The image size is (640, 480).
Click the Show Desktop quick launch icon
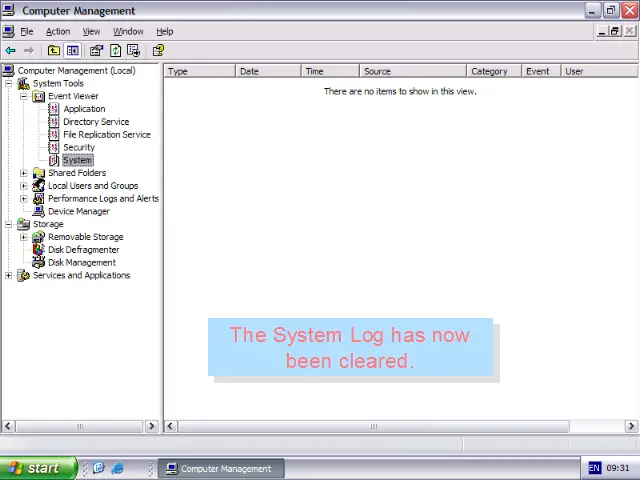click(x=99, y=468)
